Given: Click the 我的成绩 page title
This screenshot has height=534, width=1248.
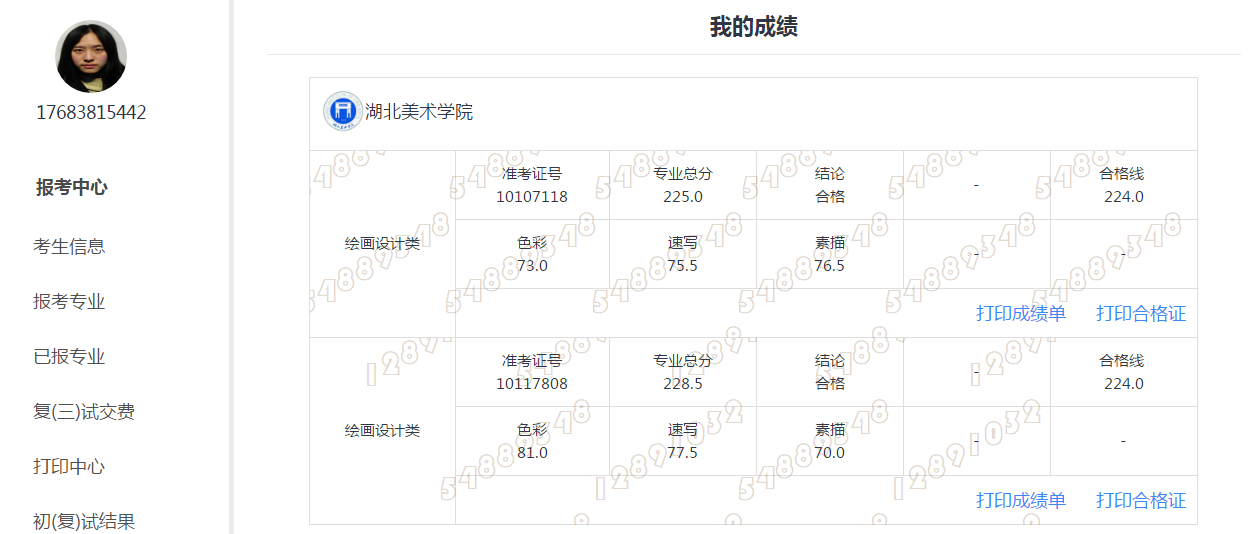Looking at the screenshot, I should (x=753, y=27).
